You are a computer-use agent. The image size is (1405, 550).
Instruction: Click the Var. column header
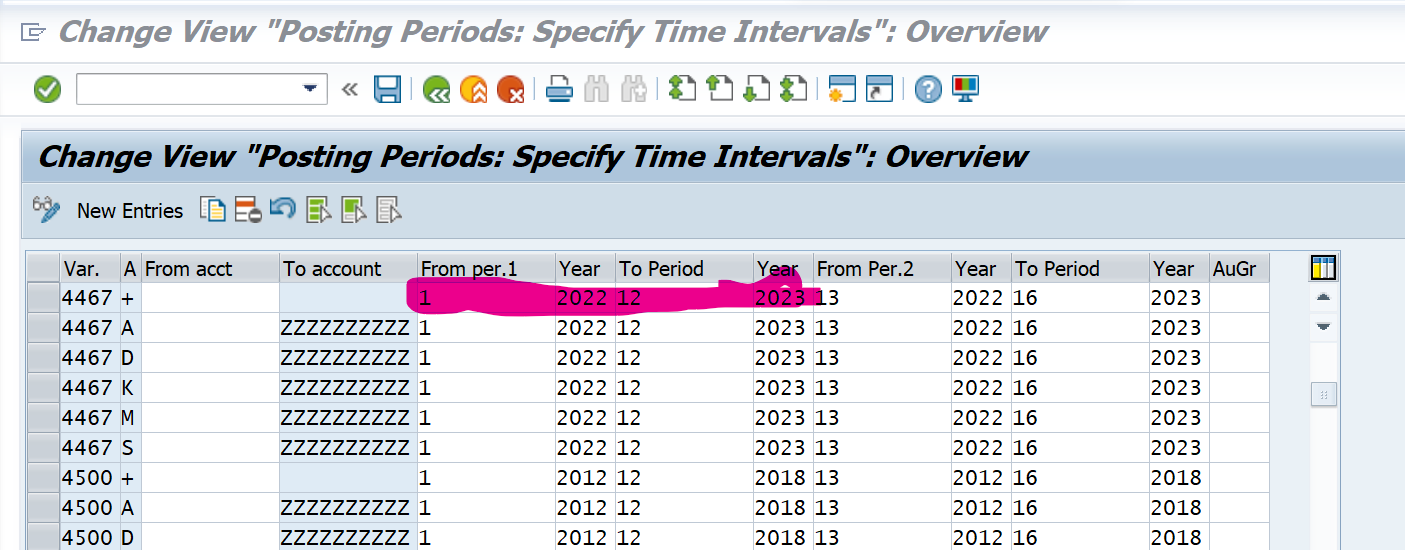90,268
